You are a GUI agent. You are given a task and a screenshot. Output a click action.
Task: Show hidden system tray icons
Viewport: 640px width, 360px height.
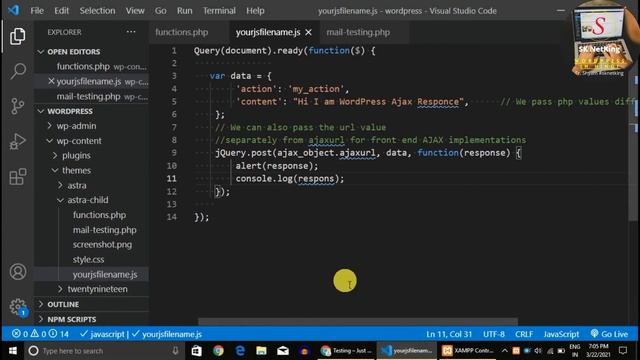[504, 351]
